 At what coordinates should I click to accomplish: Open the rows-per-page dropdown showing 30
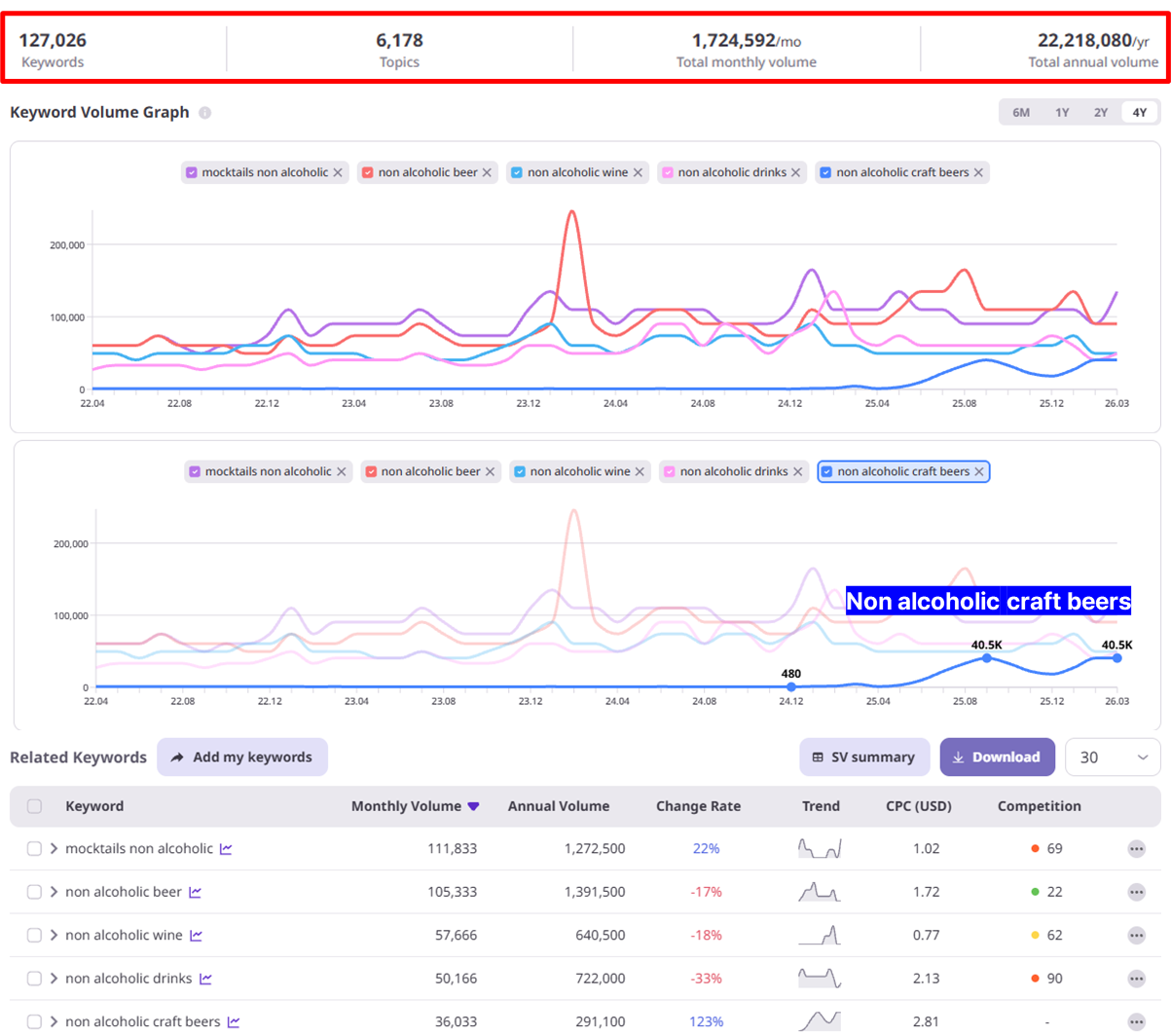[x=1113, y=758]
